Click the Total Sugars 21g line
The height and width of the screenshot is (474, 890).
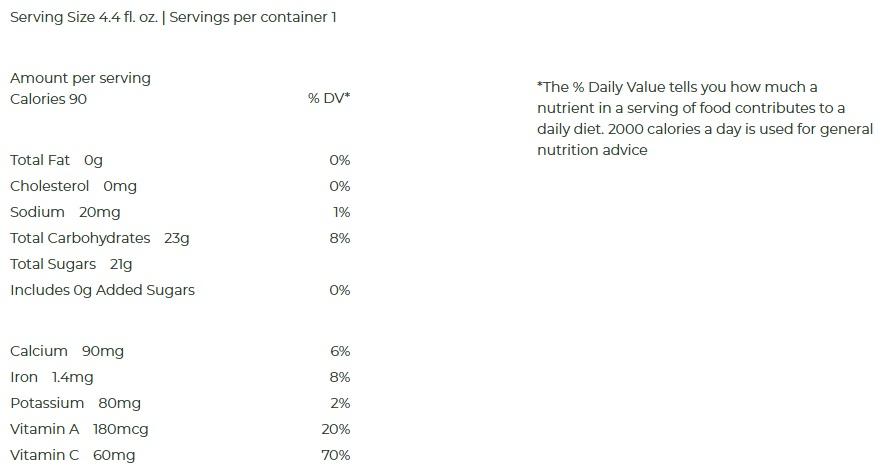[x=71, y=265]
